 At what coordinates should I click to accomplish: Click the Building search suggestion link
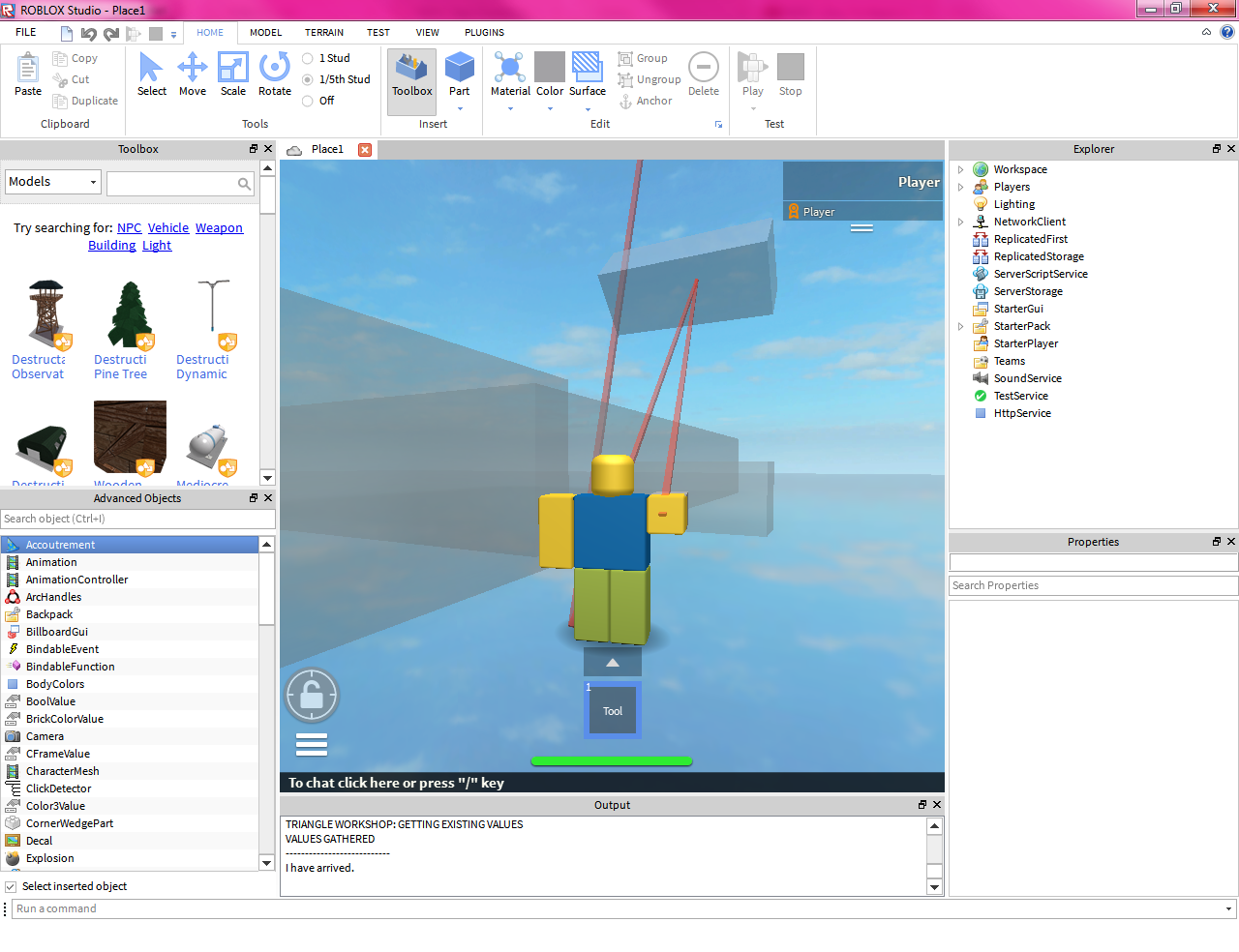click(112, 246)
